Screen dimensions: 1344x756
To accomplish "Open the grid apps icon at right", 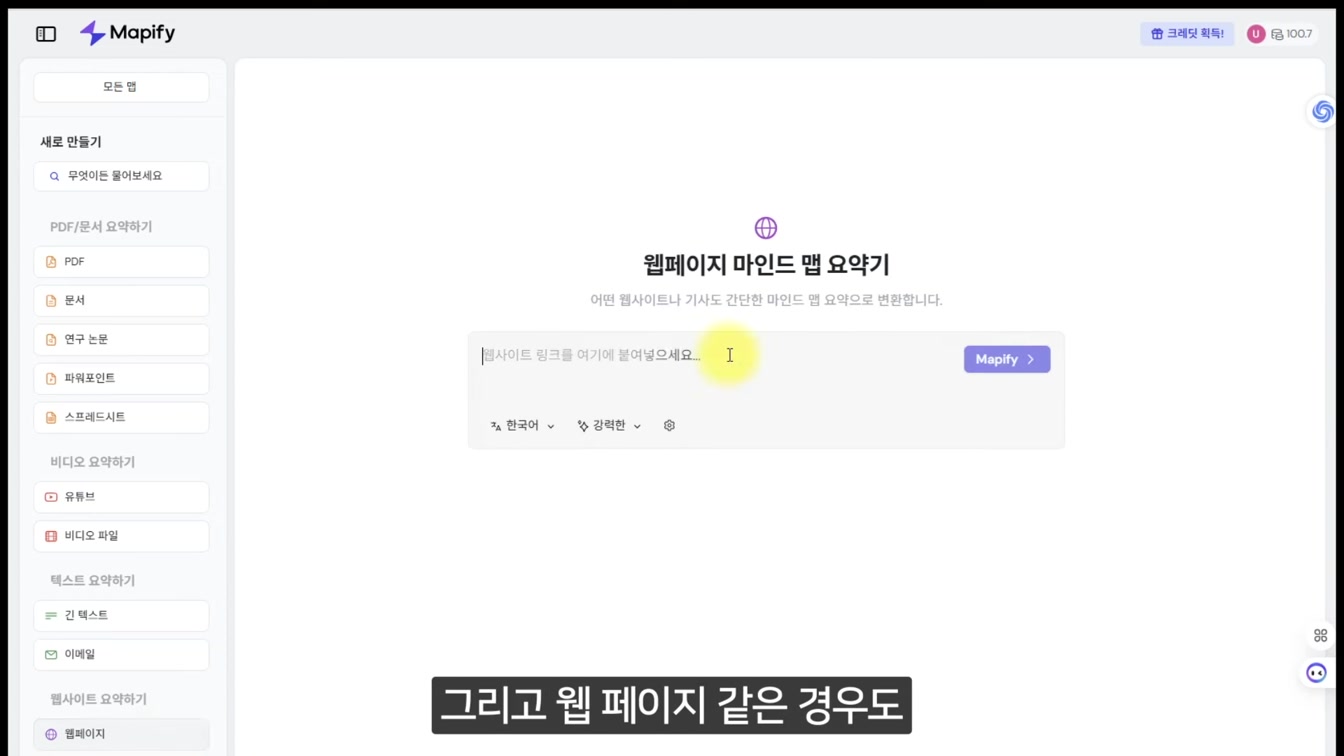I will [1320, 636].
